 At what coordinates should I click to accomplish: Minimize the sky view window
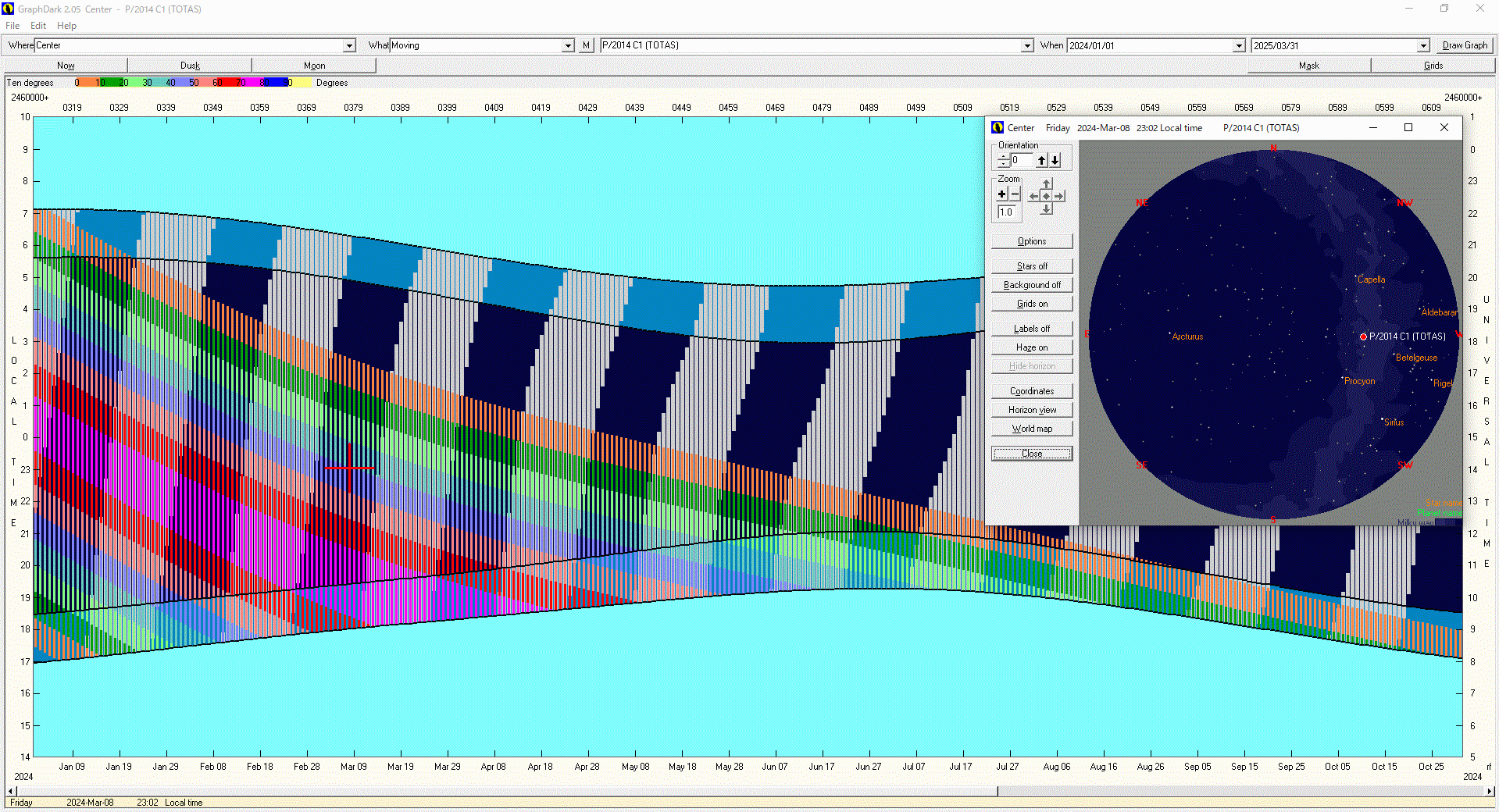point(1373,127)
